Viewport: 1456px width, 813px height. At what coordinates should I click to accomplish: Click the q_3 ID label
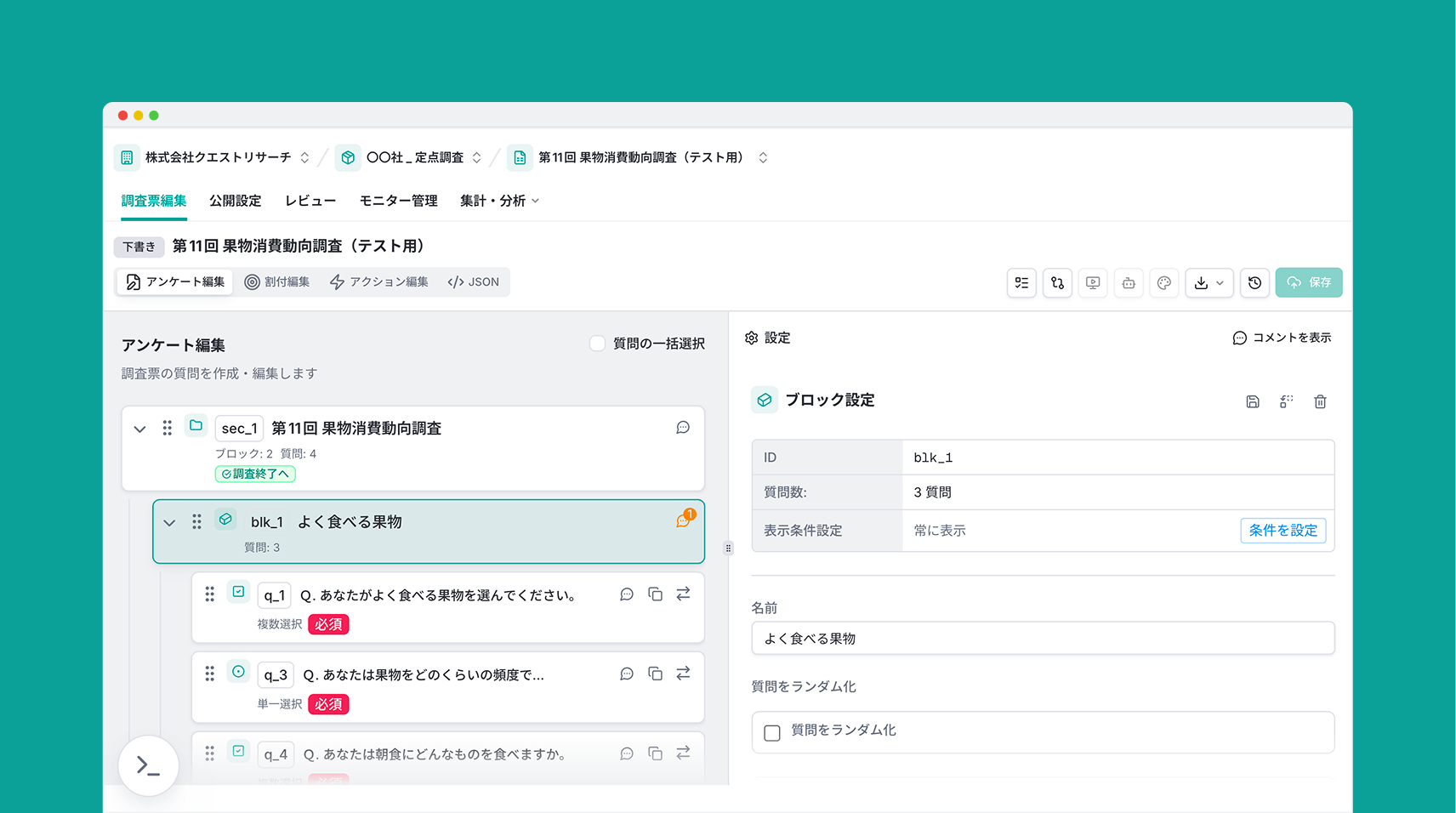(276, 674)
